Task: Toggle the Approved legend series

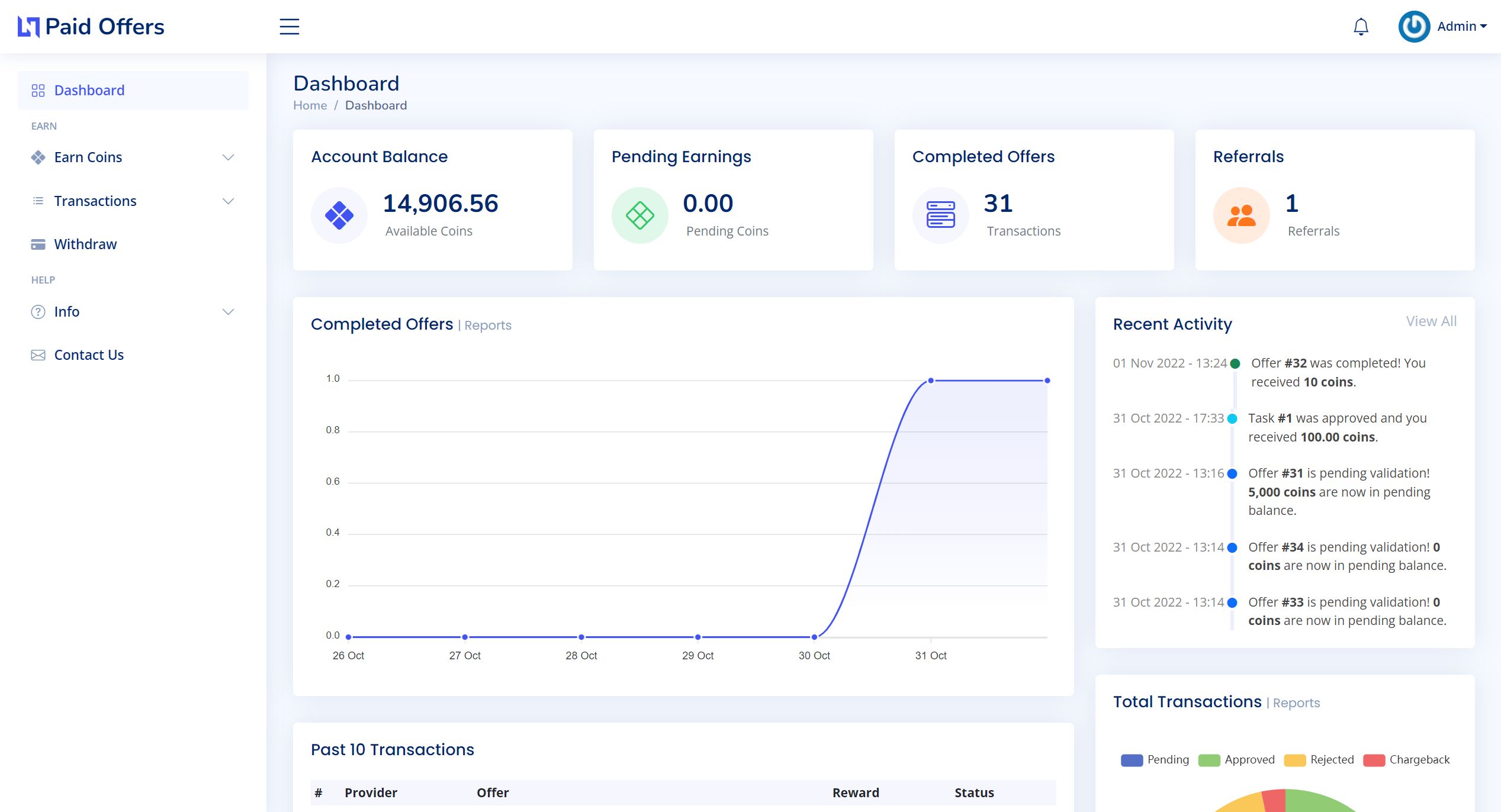Action: click(1236, 760)
